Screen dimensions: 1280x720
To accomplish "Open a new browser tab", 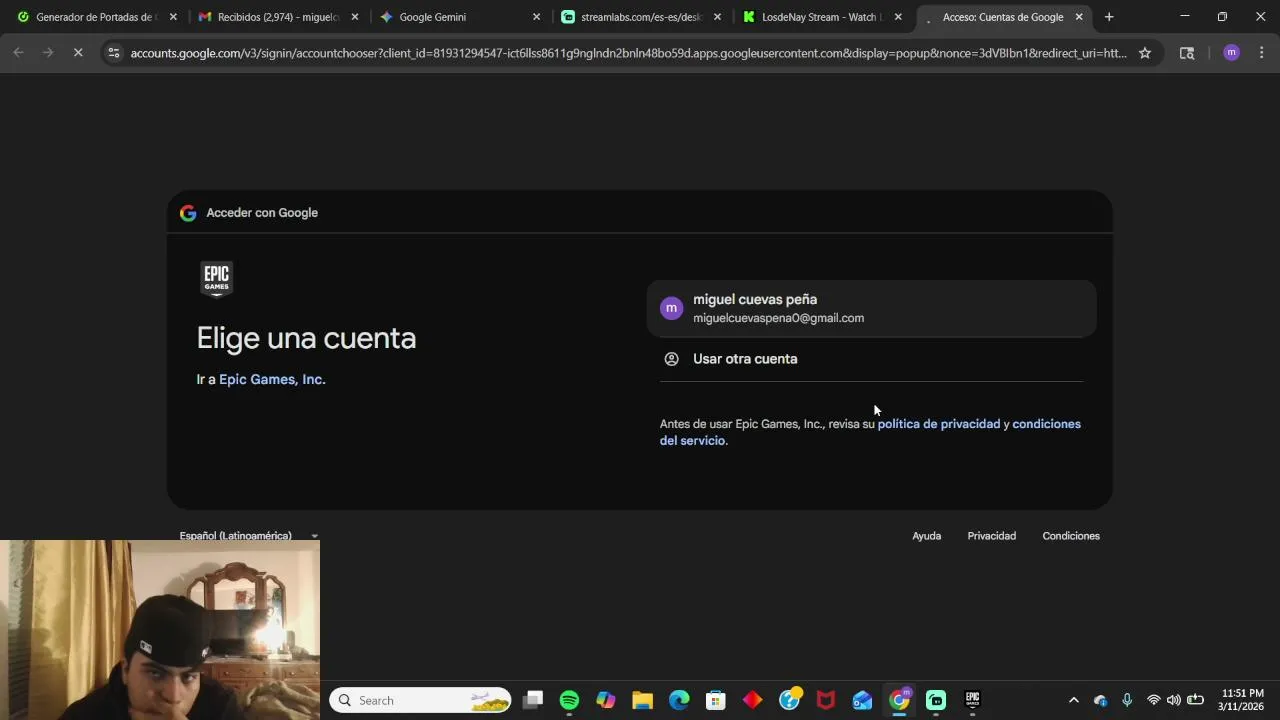I will pos(1109,17).
